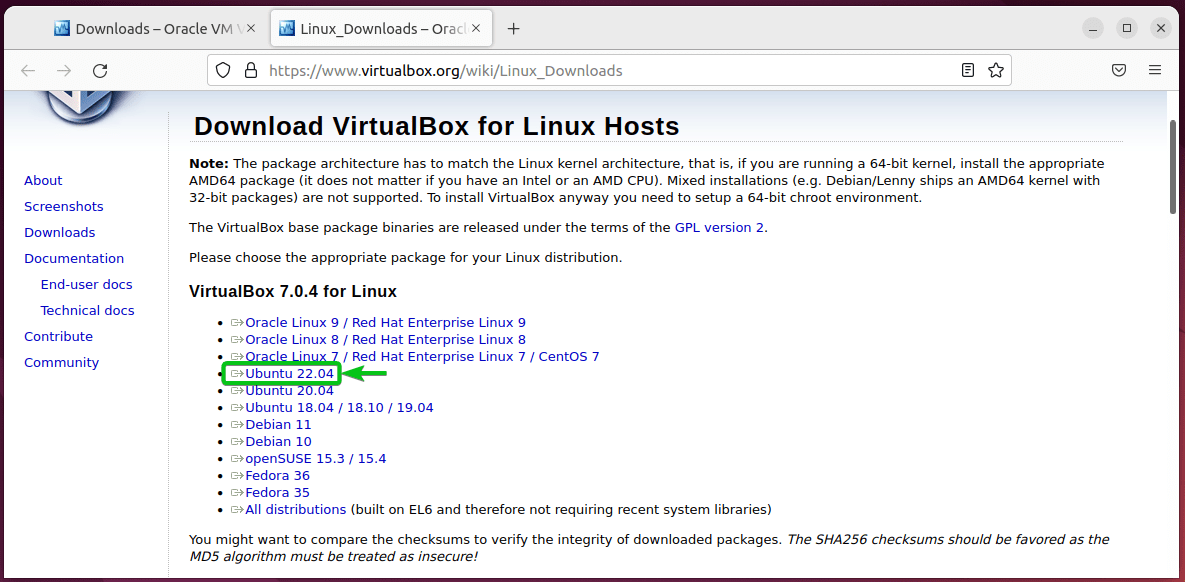Open the Community sidebar link
The height and width of the screenshot is (582, 1185).
[x=61, y=363]
